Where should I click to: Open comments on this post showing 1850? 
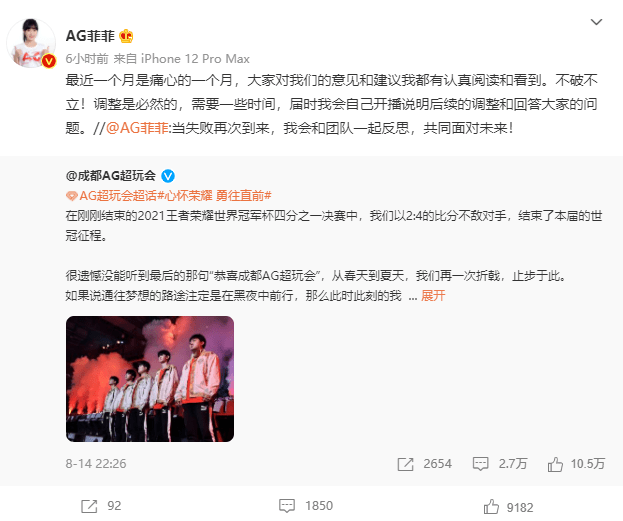(306, 506)
